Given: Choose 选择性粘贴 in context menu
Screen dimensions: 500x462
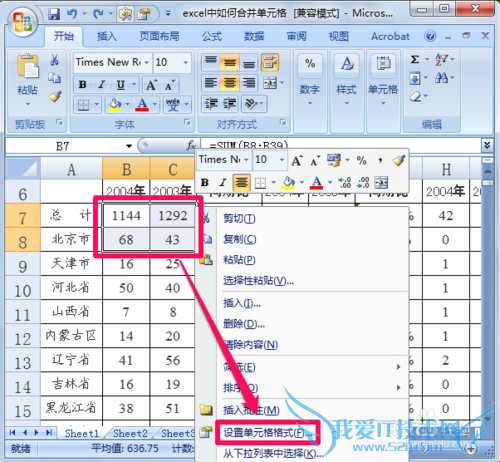Looking at the screenshot, I should coord(258,281).
